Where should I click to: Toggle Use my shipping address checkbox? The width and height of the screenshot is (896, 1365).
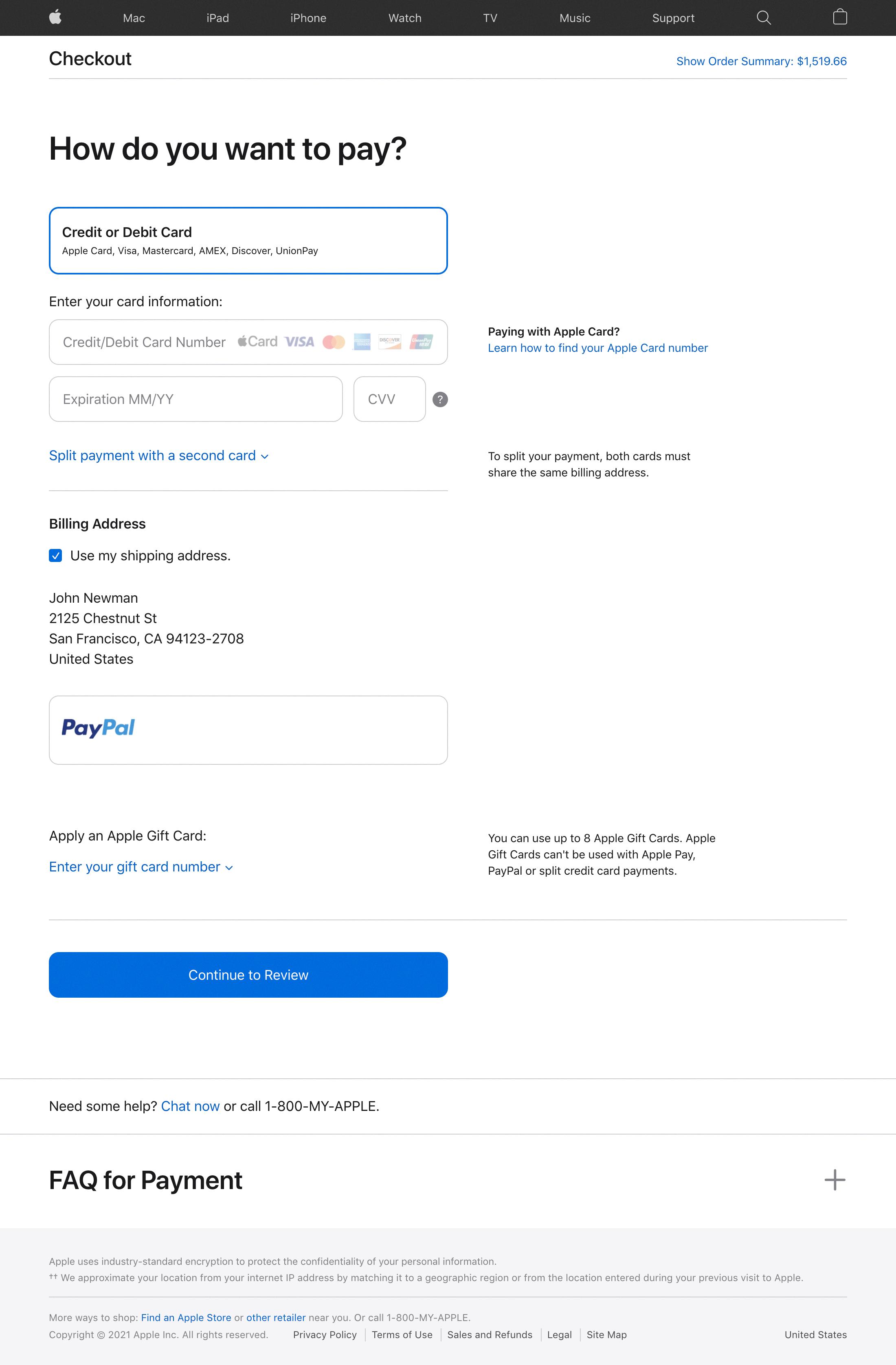pyautogui.click(x=56, y=555)
